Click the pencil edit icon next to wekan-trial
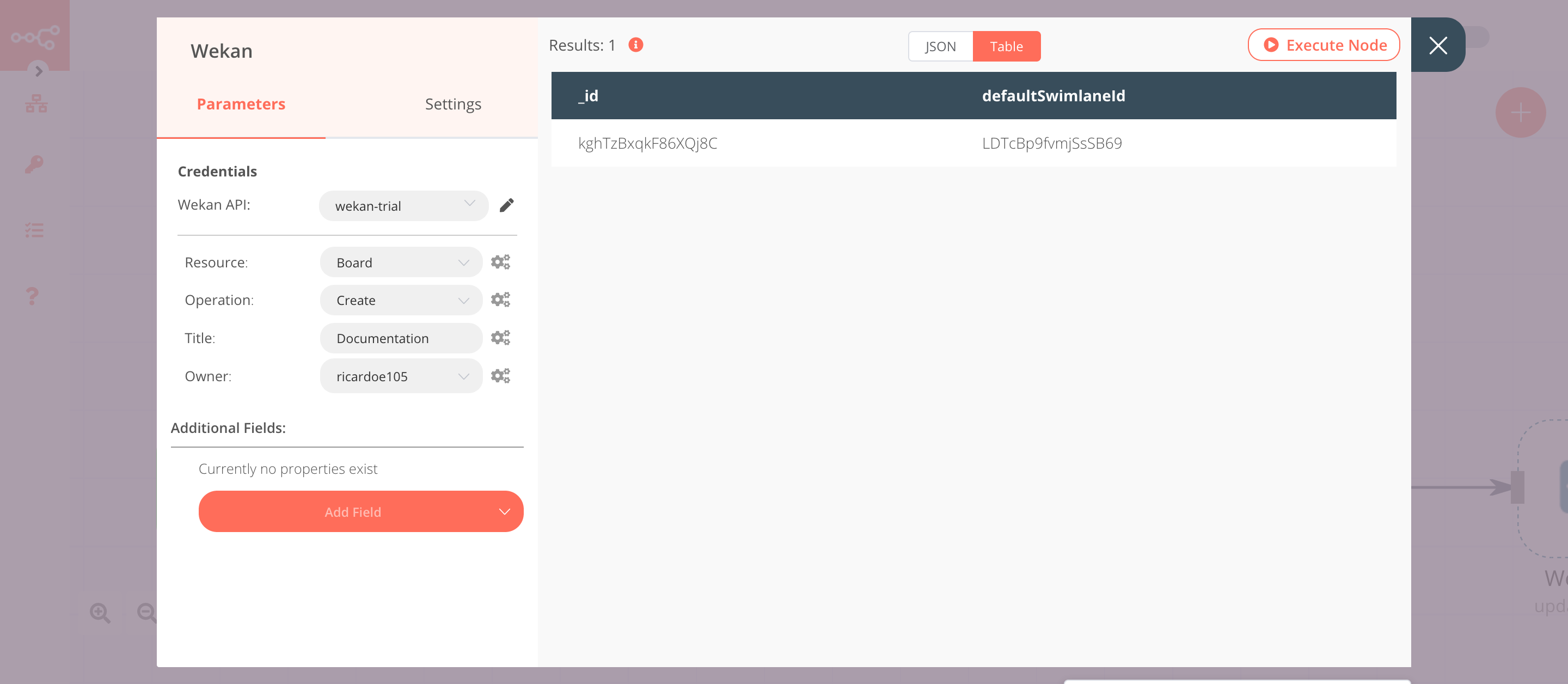 pyautogui.click(x=507, y=205)
